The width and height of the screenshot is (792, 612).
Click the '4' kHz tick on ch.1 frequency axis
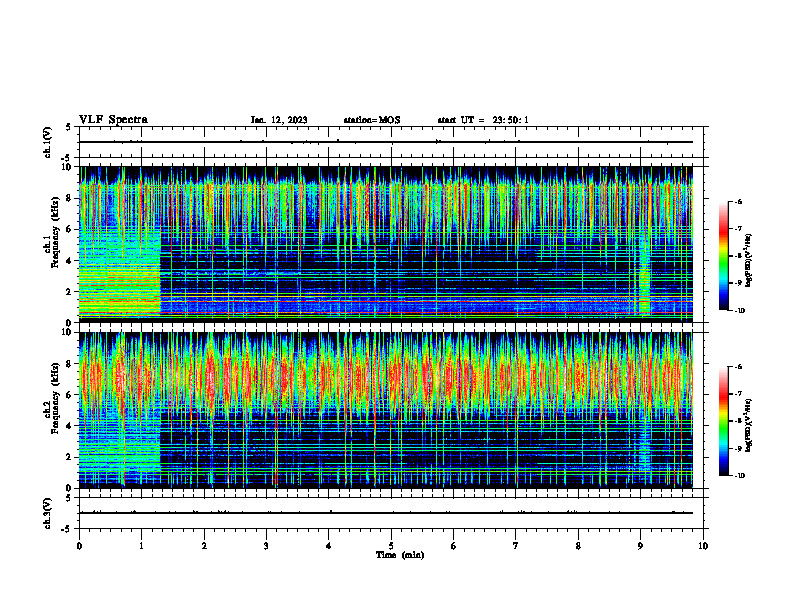coord(70,261)
